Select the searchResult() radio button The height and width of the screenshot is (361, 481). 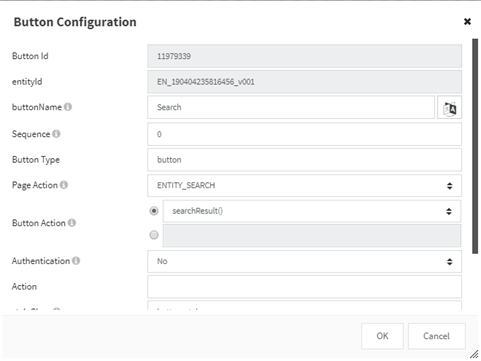pyautogui.click(x=154, y=211)
